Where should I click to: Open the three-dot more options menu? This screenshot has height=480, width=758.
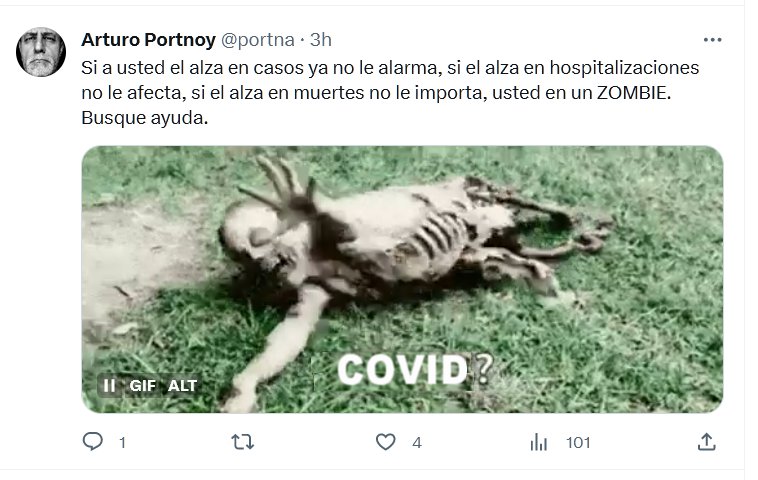click(712, 40)
